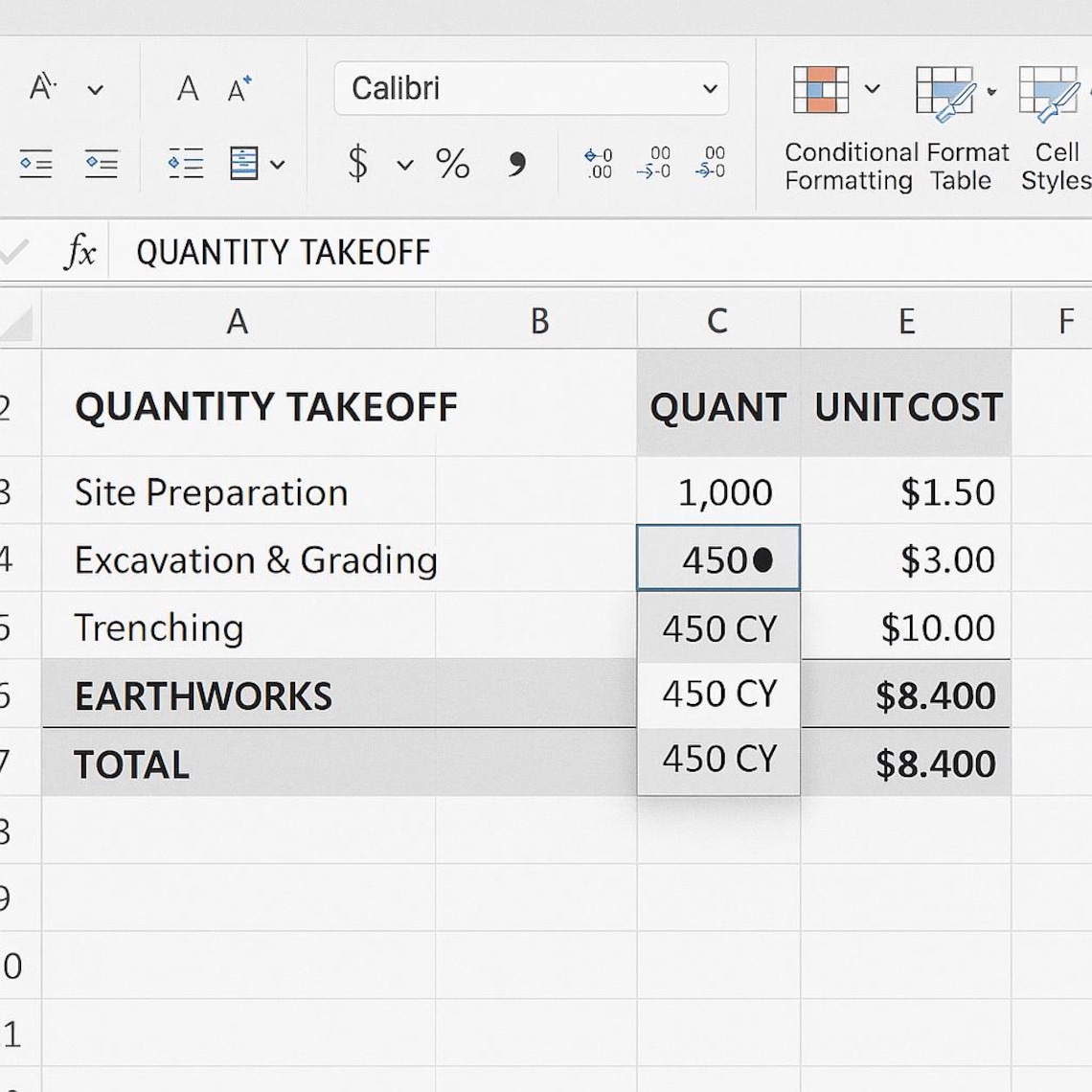This screenshot has width=1092, height=1092.
Task: Expand the Format Table dropdown arrow
Action: [x=991, y=91]
